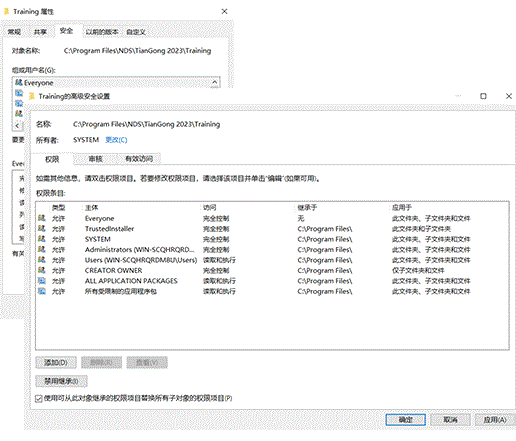Click the 应用(A) button
Screen dimensions: 516x441
point(495,420)
